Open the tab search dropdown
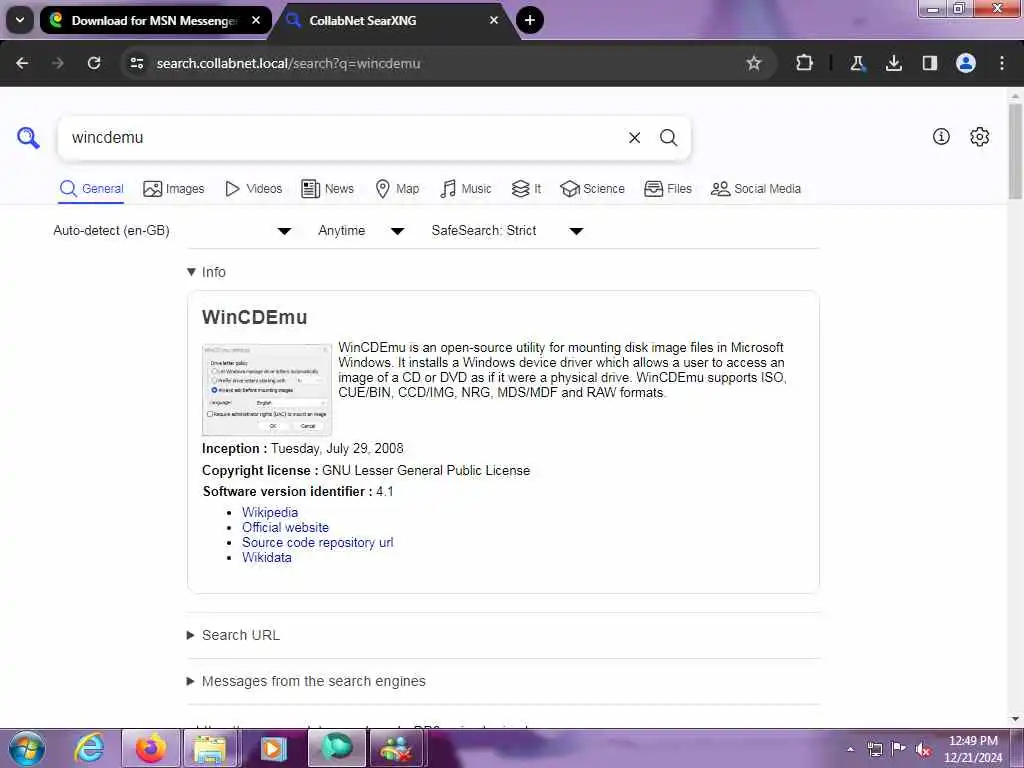Image resolution: width=1024 pixels, height=768 pixels. [20, 20]
